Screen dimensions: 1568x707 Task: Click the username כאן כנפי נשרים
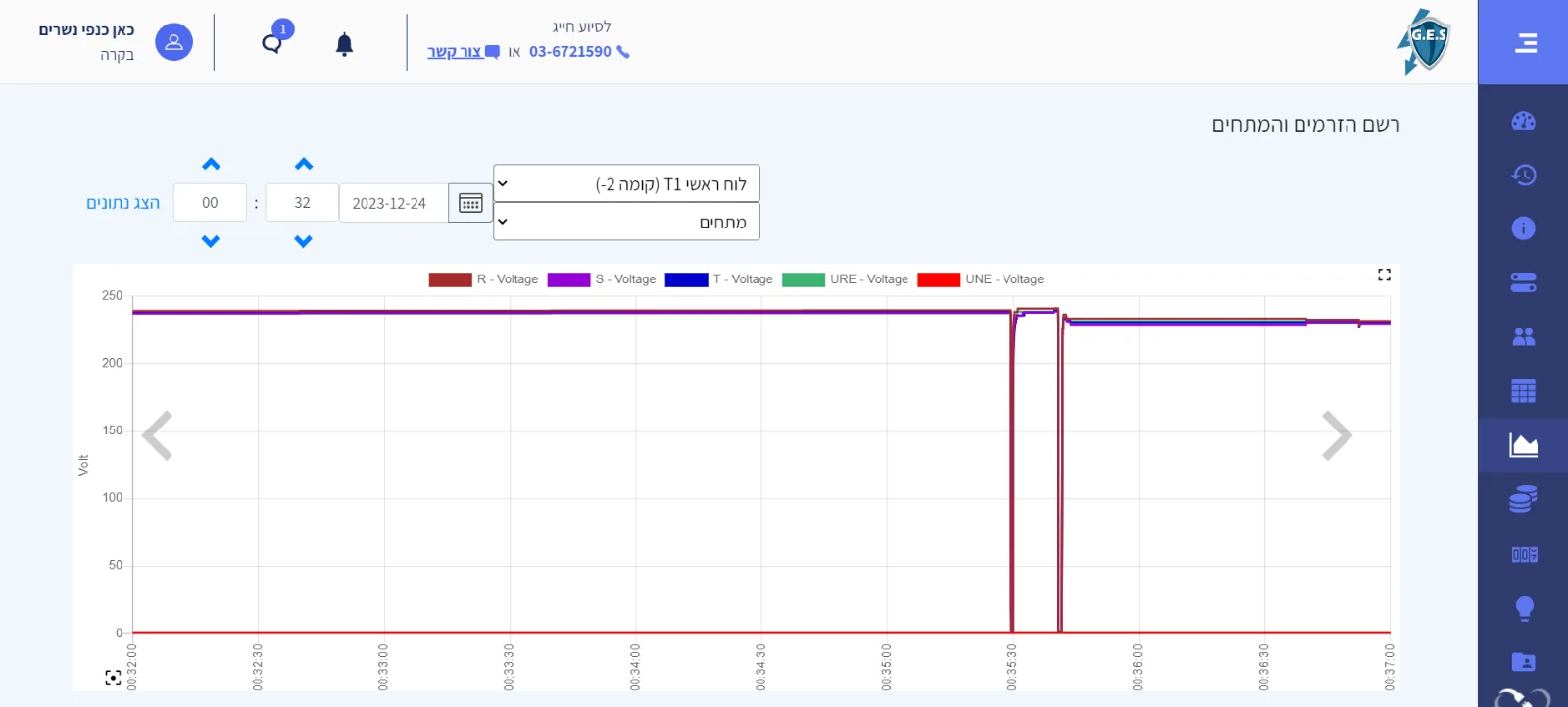[x=86, y=30]
